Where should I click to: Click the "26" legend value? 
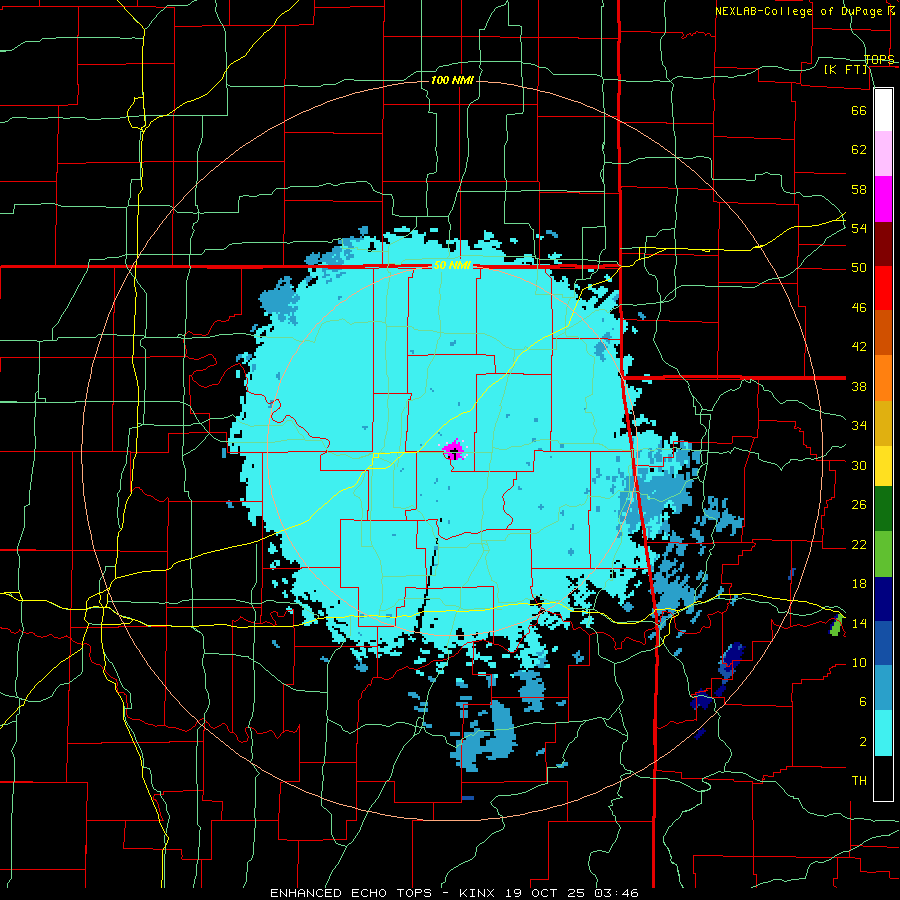click(x=859, y=505)
